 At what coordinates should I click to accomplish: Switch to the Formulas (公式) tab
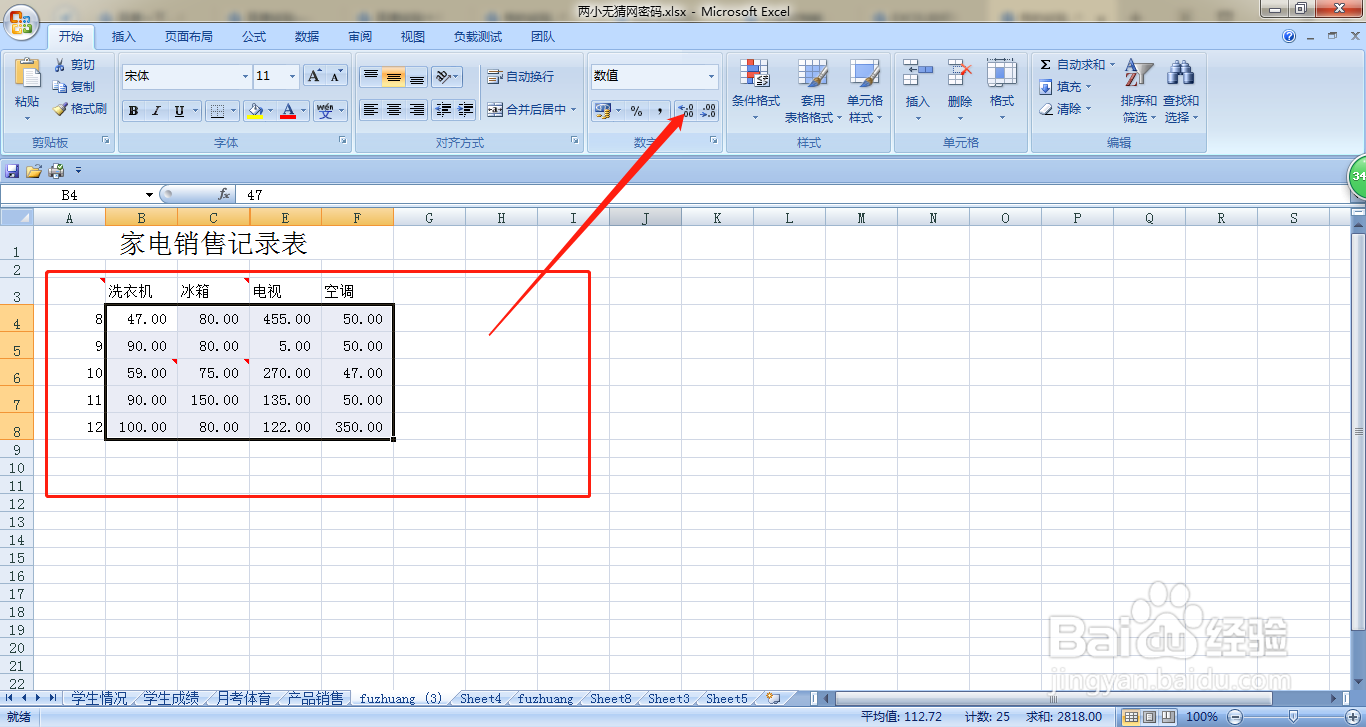point(254,37)
